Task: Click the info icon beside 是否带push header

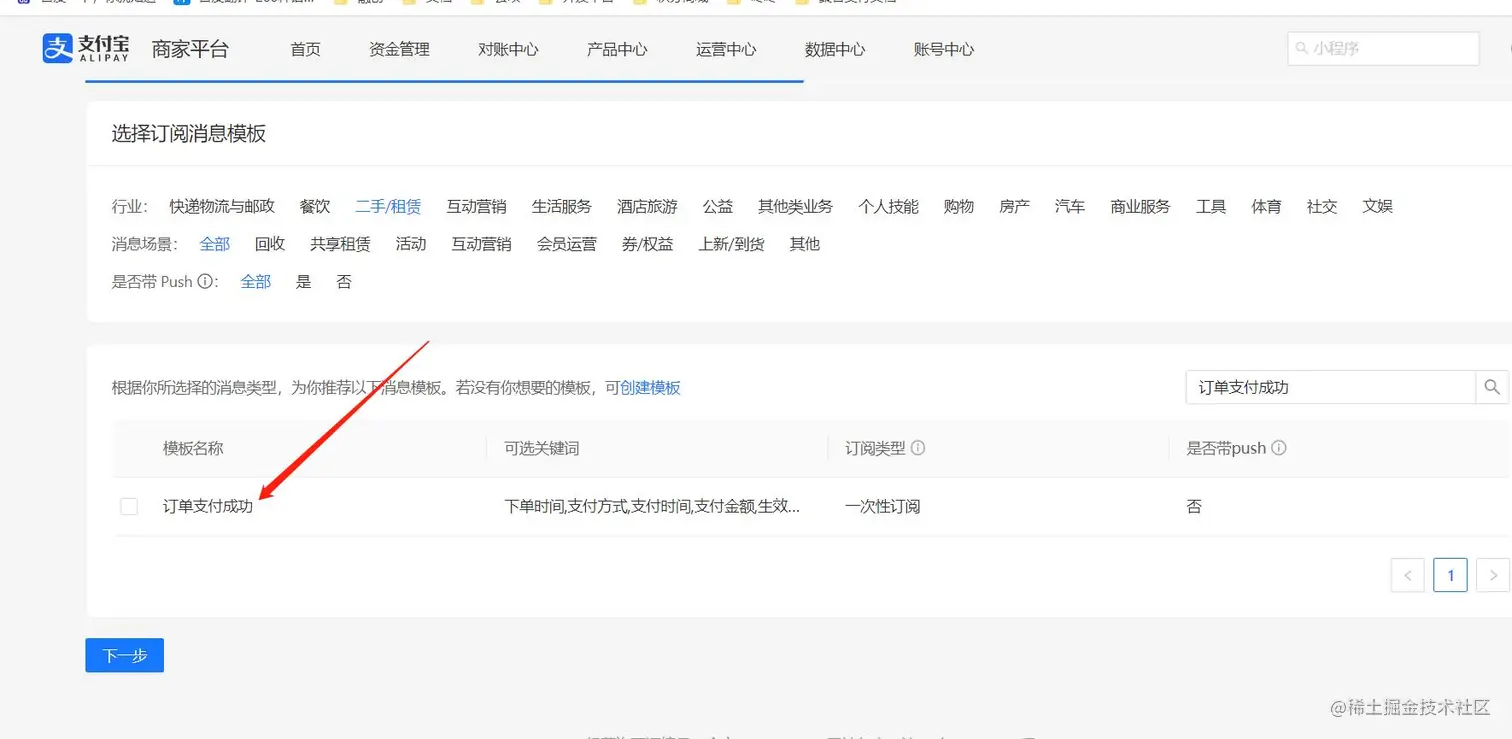Action: [x=1279, y=448]
